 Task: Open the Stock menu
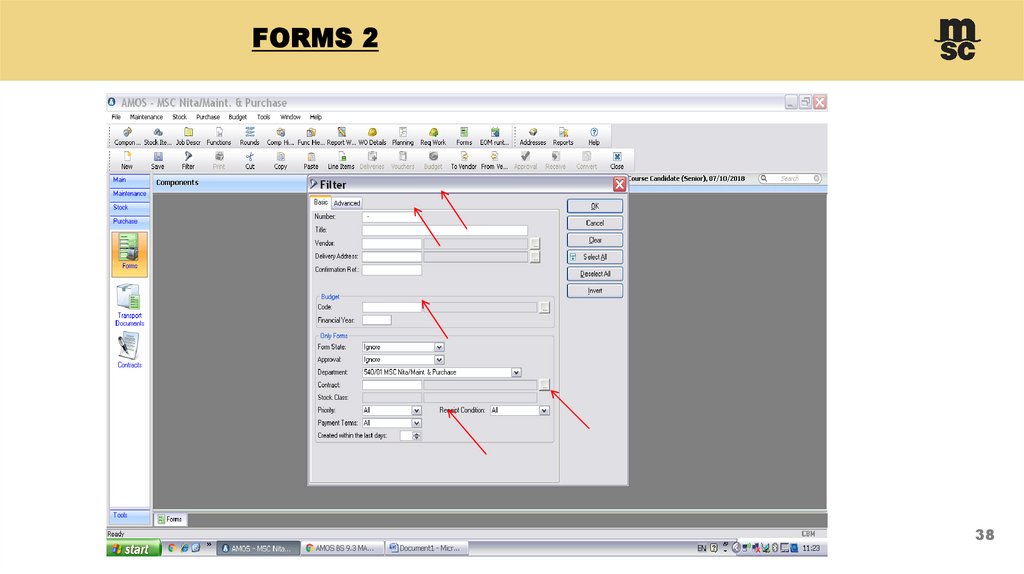(x=179, y=118)
